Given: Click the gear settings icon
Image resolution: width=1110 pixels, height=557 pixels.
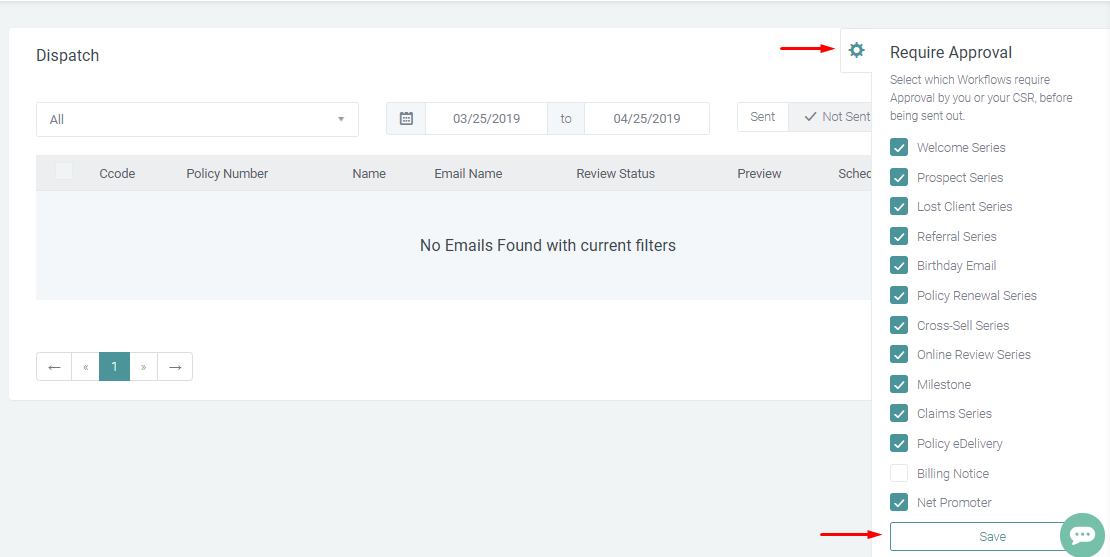Looking at the screenshot, I should coord(856,50).
